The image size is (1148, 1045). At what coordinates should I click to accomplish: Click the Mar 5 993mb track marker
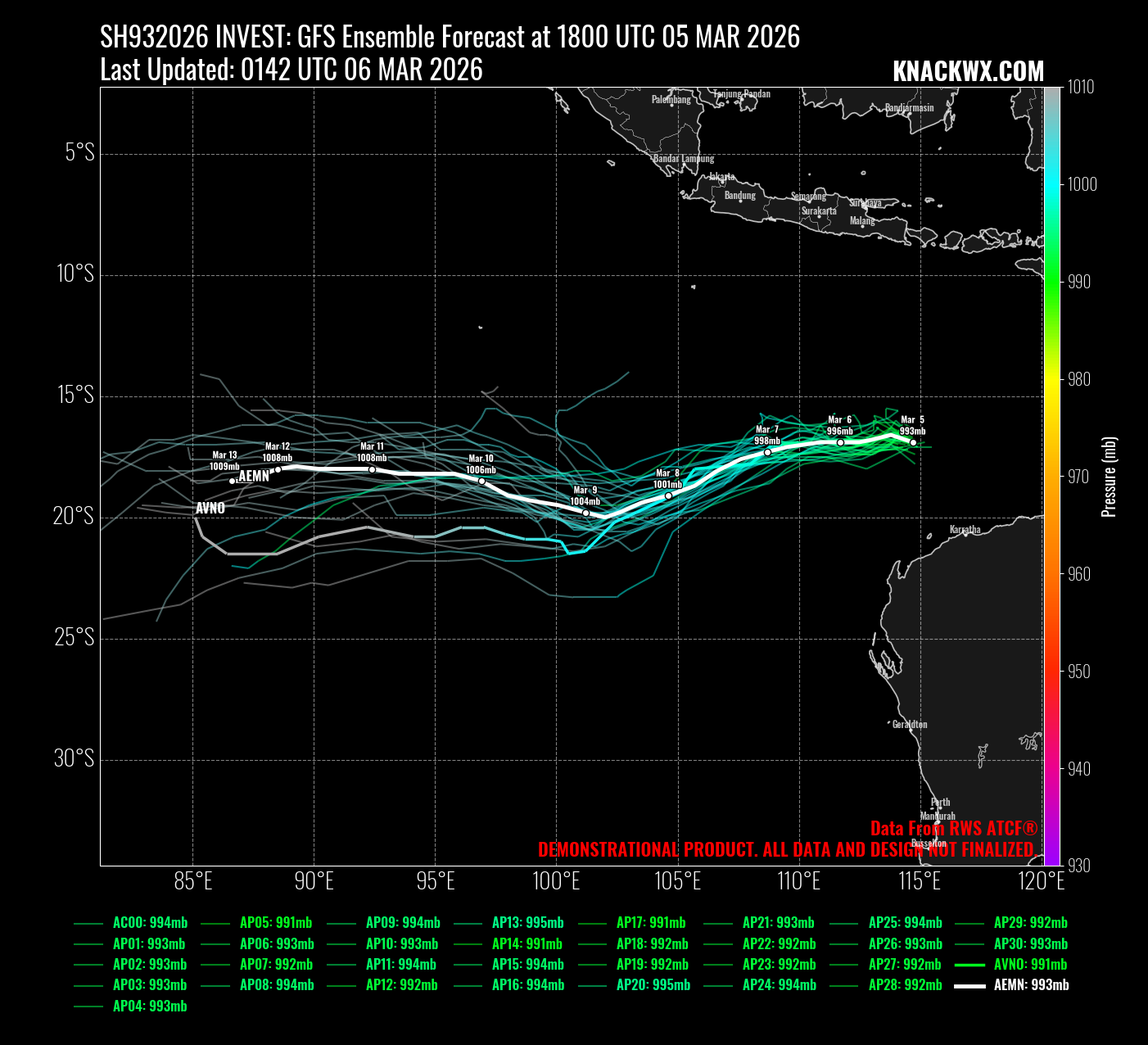[913, 443]
